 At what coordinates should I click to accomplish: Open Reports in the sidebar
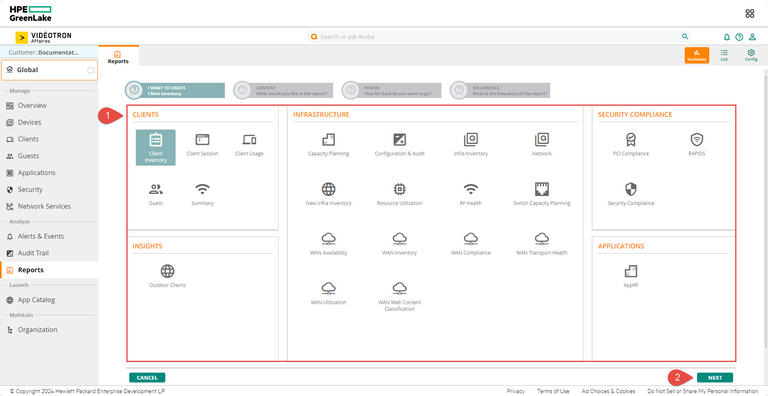pos(49,270)
